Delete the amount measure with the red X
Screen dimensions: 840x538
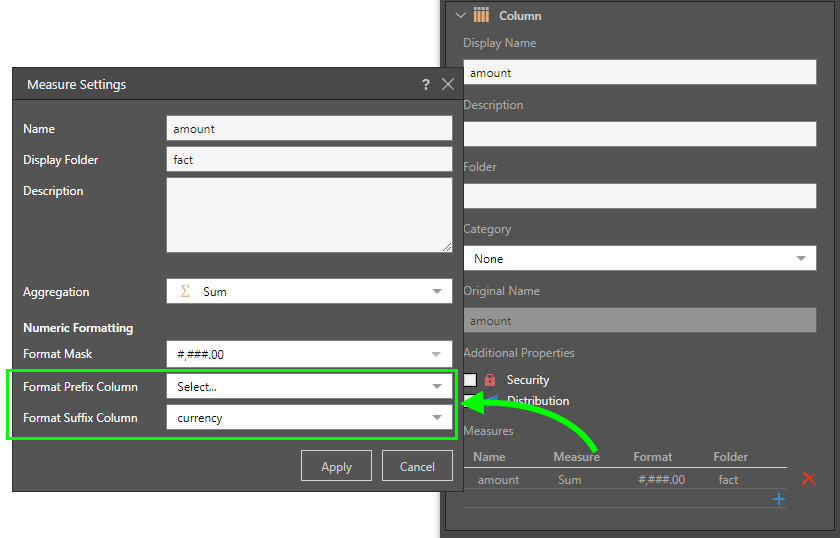[x=808, y=480]
